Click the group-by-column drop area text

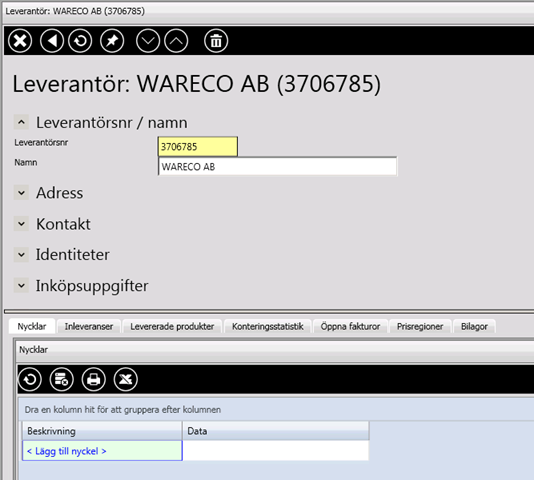pyautogui.click(x=123, y=409)
